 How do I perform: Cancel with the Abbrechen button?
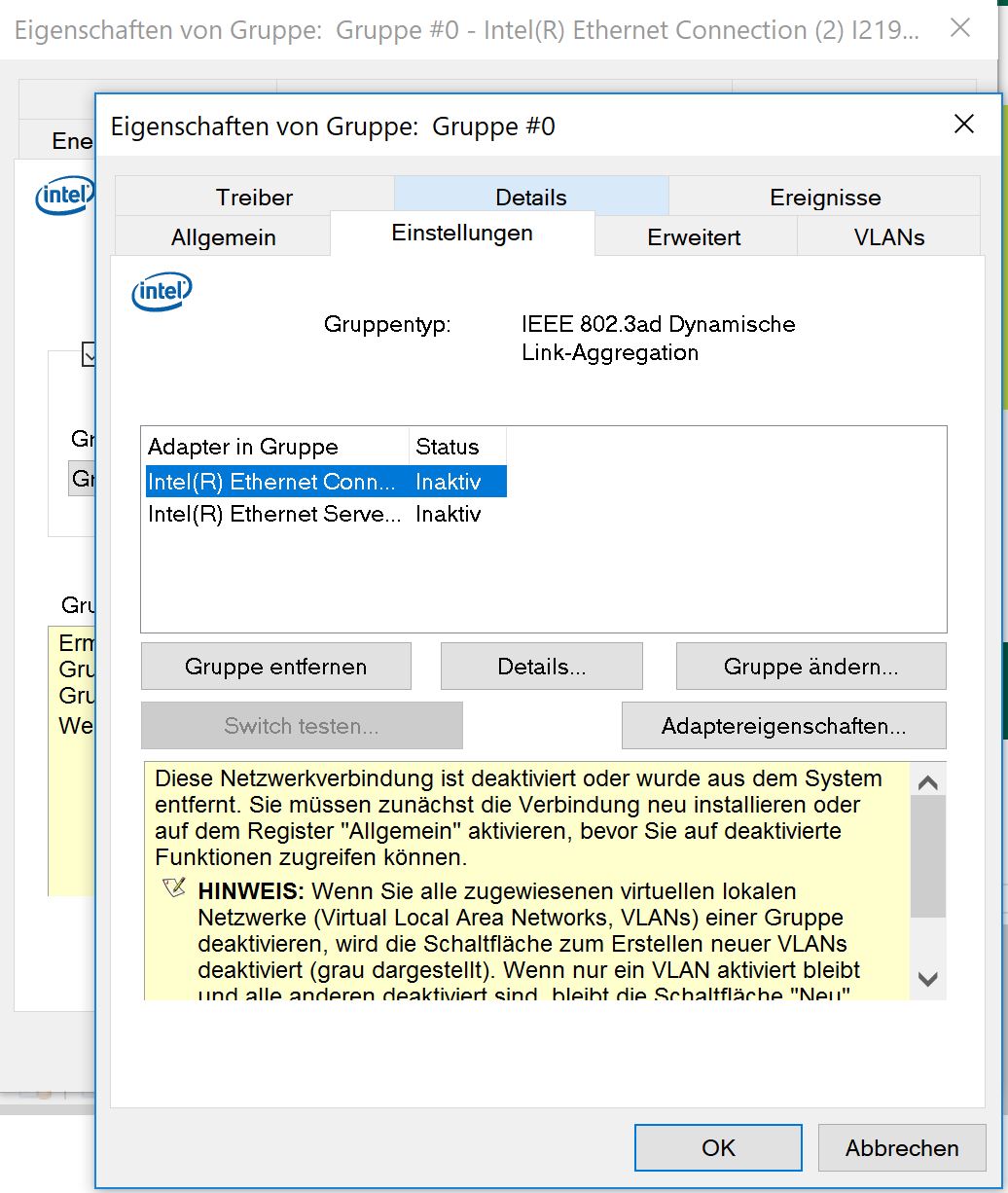pyautogui.click(x=902, y=1147)
